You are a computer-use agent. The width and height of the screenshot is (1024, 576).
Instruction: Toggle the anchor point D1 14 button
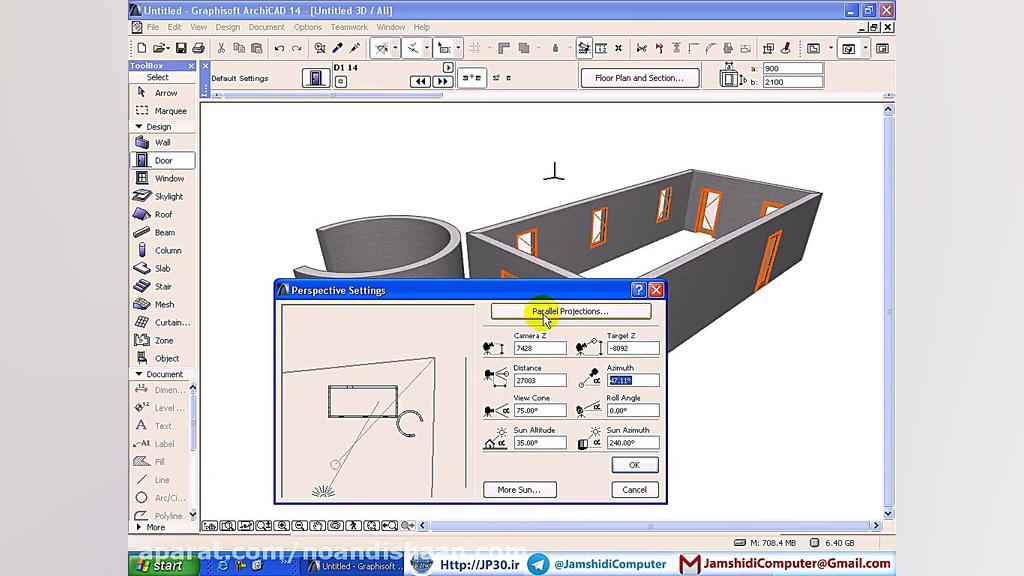click(340, 82)
